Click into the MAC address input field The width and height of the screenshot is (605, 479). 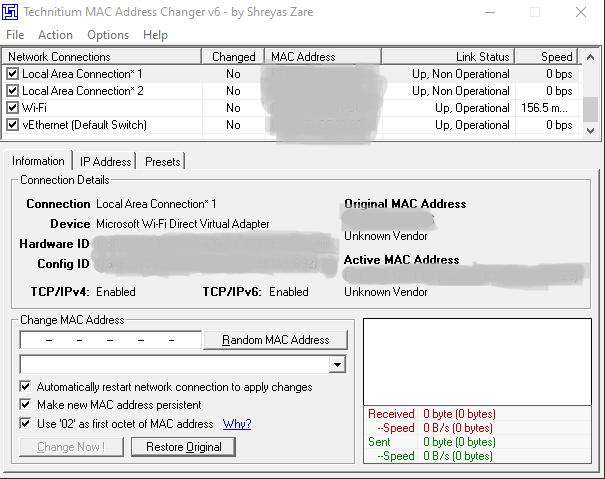pyautogui.click(x=111, y=340)
